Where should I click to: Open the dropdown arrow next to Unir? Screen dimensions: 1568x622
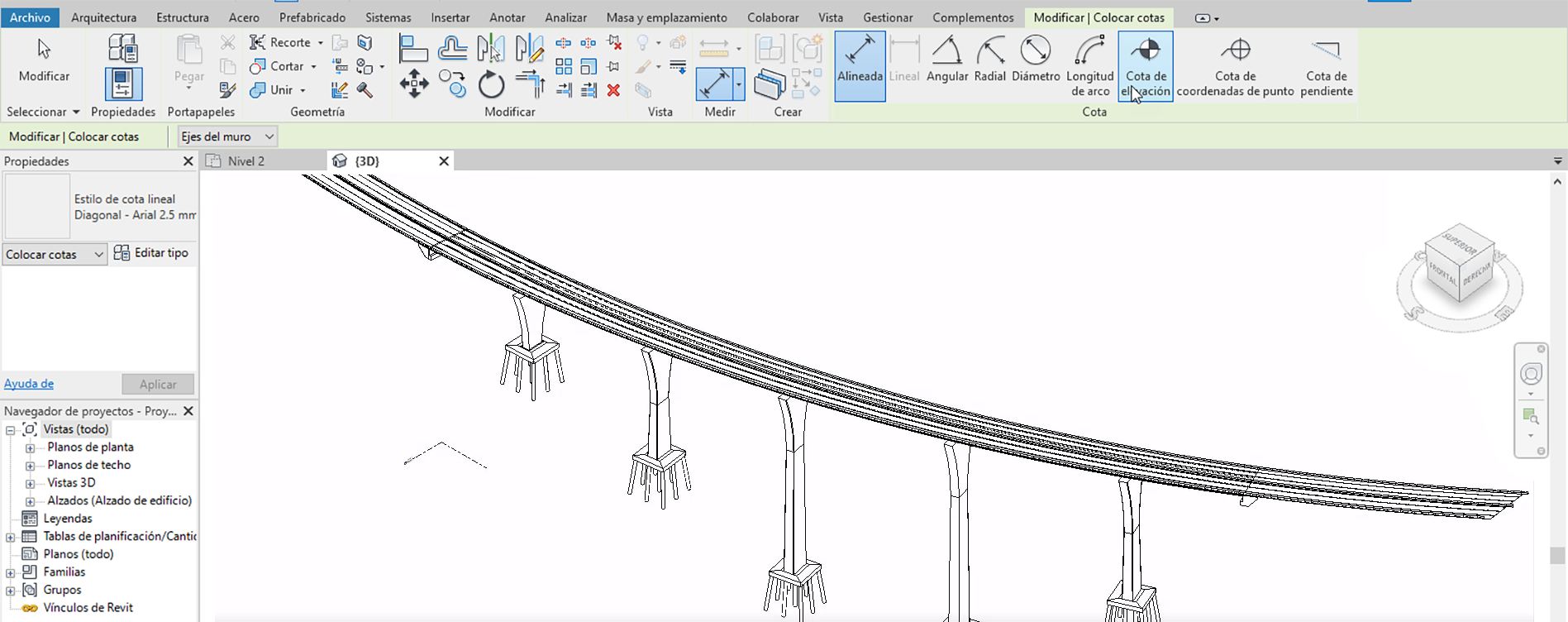click(303, 91)
